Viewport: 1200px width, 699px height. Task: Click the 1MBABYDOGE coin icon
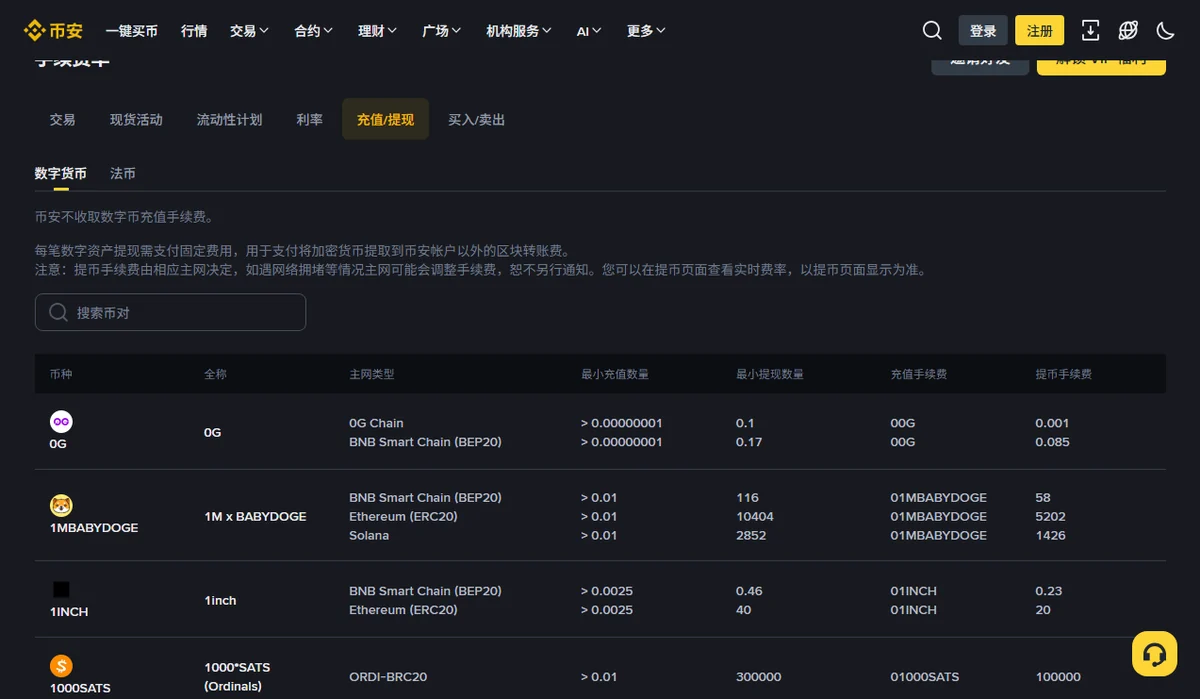coord(61,506)
